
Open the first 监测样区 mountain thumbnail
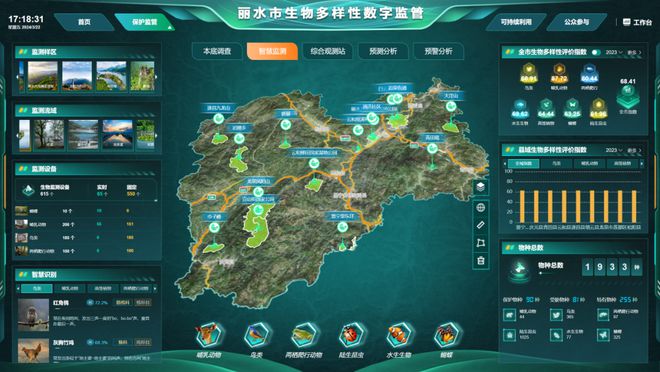click(x=43, y=76)
